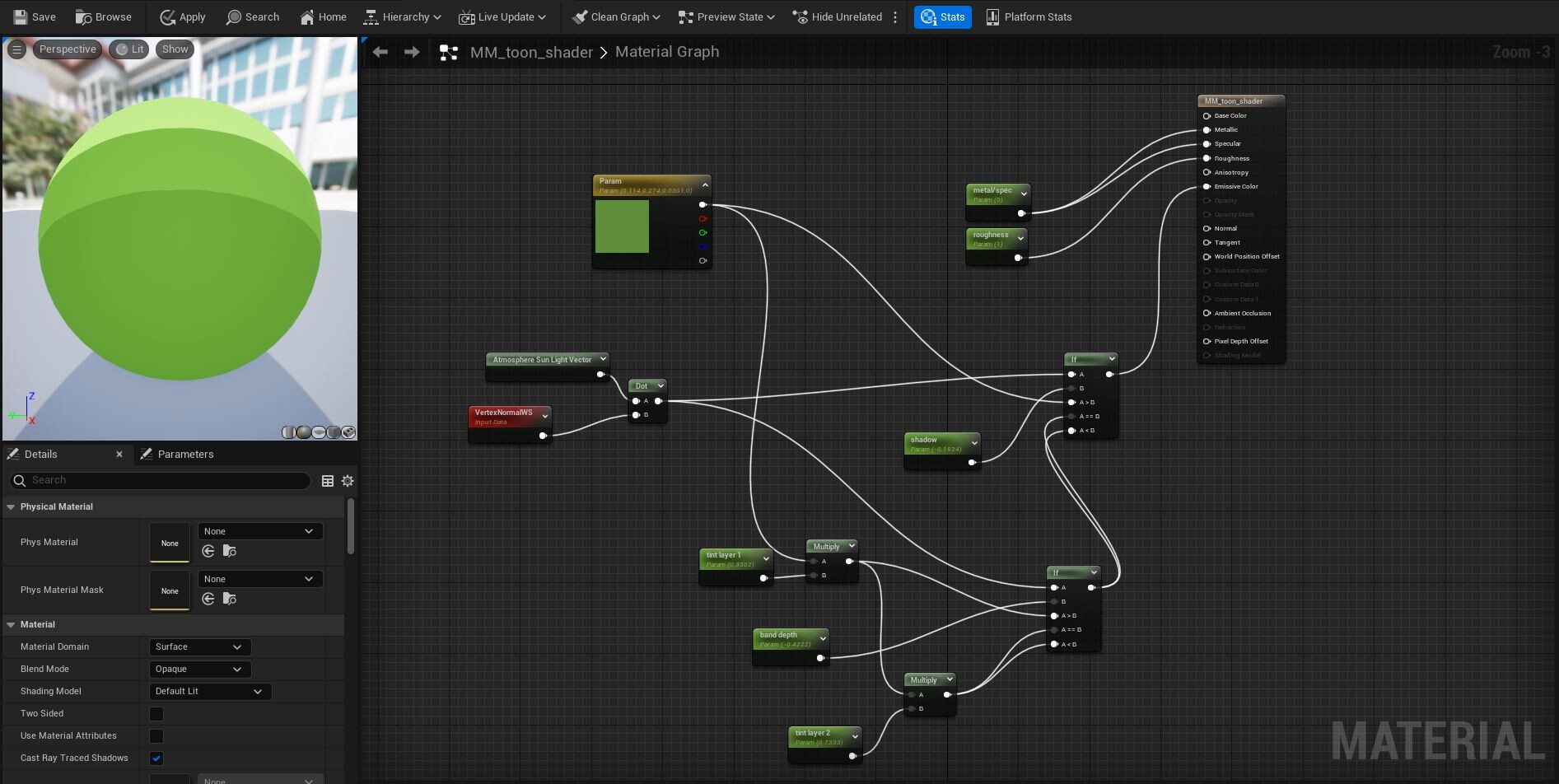Screen dimensions: 1559x784
Task: Open Search from the toolbar
Action: point(253,16)
